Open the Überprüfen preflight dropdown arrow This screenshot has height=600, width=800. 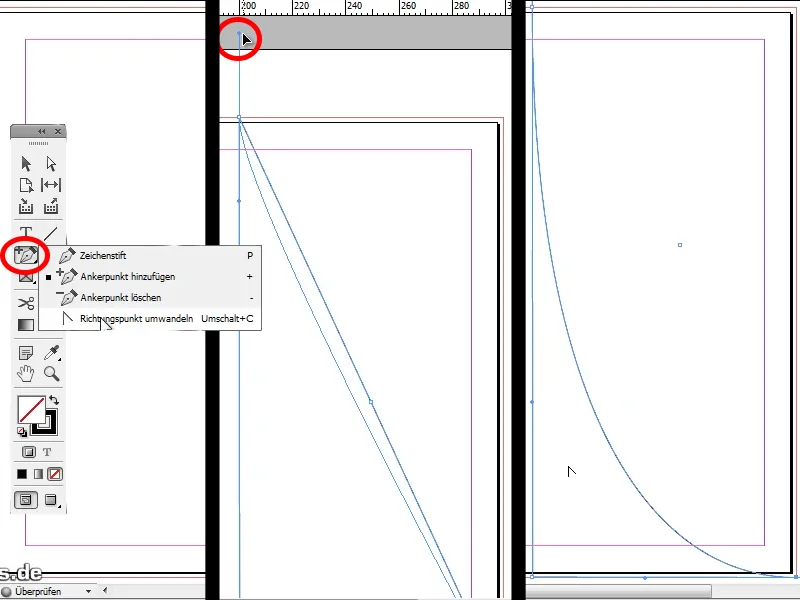click(88, 592)
